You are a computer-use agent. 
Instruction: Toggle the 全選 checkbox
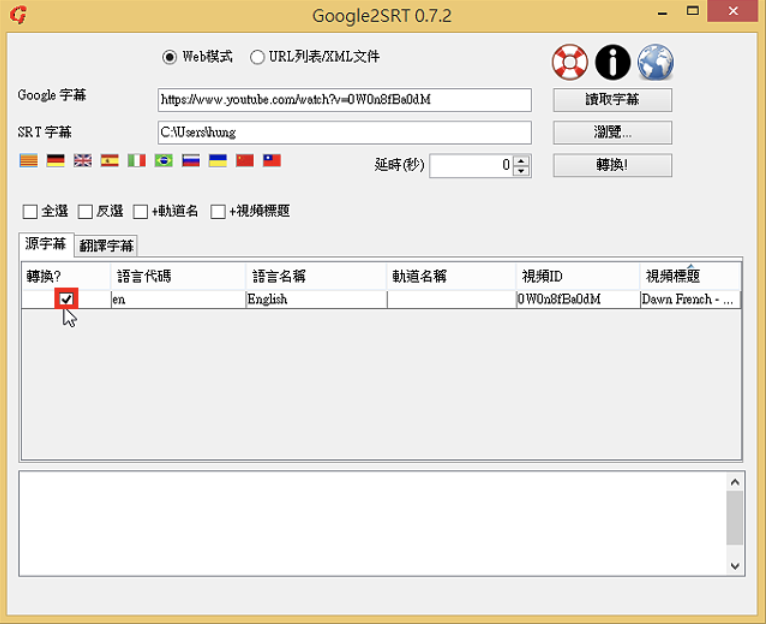pos(30,212)
